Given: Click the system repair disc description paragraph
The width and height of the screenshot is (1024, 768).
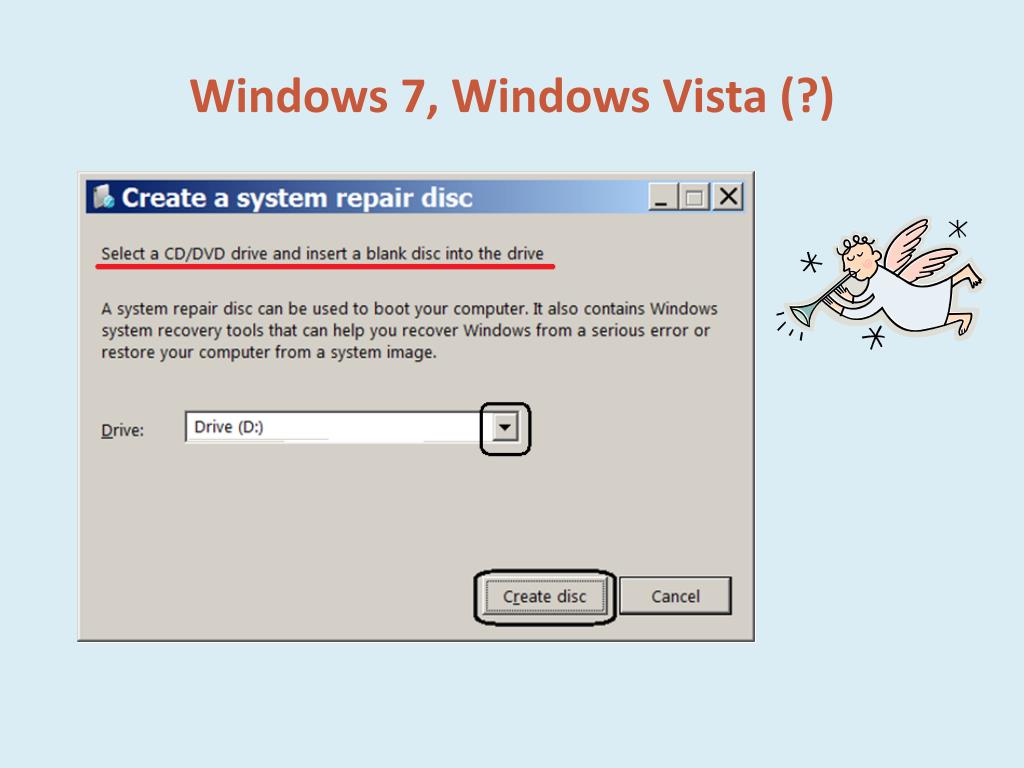Looking at the screenshot, I should point(409,330).
